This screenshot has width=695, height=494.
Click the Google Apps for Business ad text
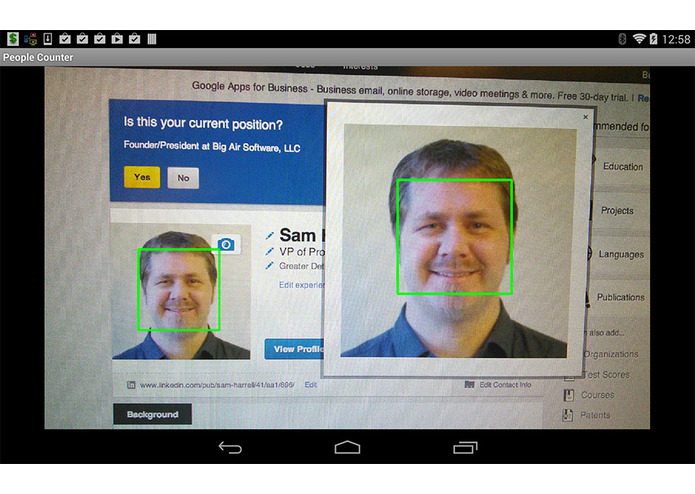click(412, 92)
